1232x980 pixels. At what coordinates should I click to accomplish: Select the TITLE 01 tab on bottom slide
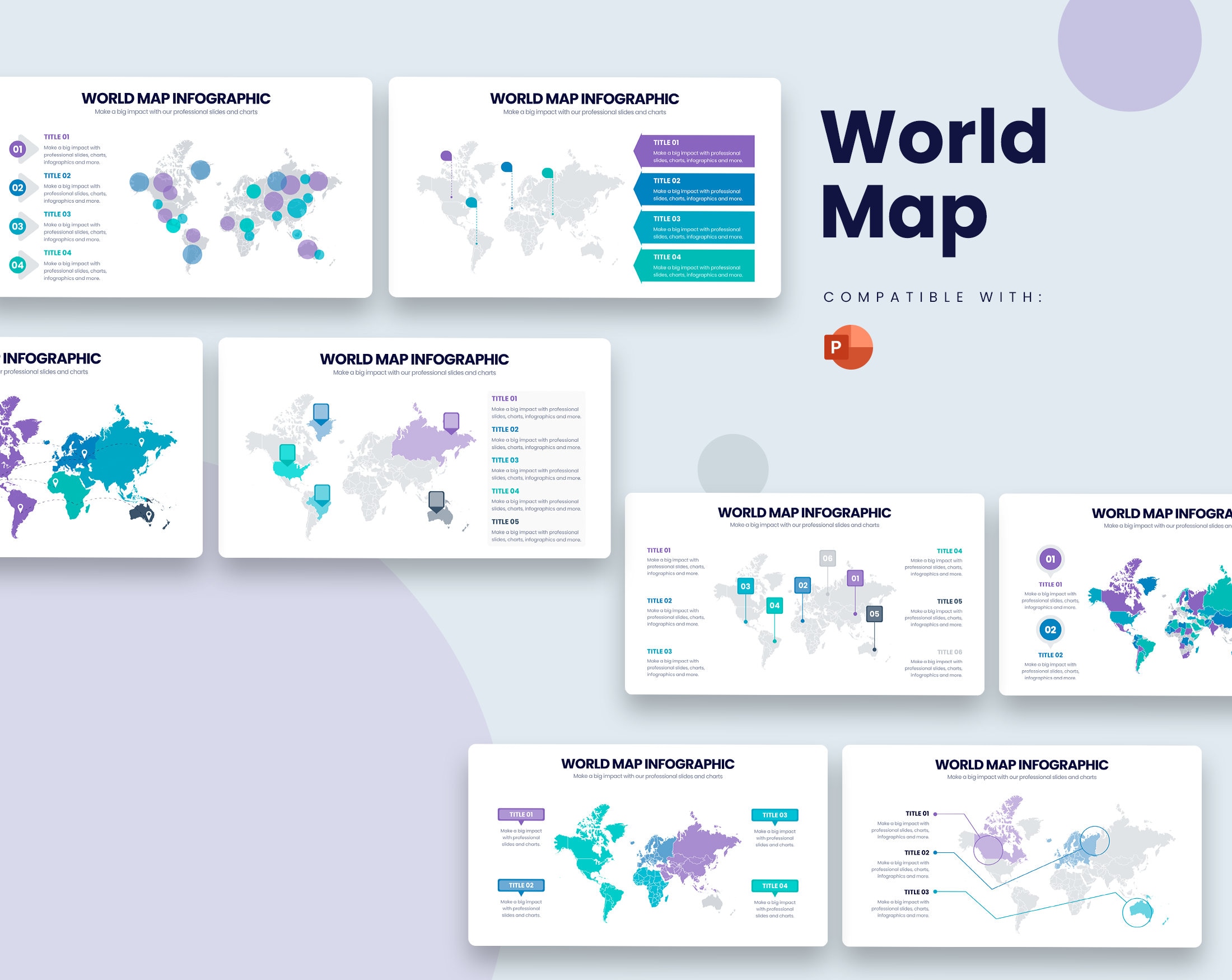(521, 813)
